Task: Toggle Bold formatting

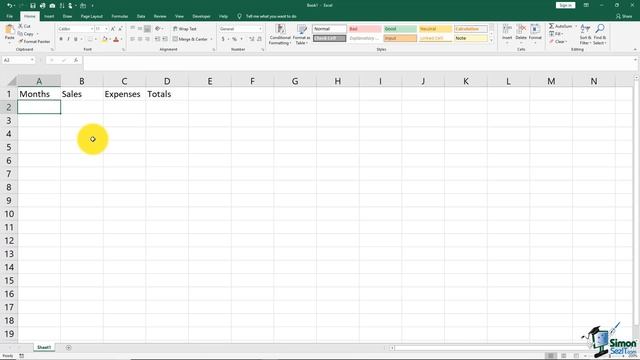Action: 61,39
